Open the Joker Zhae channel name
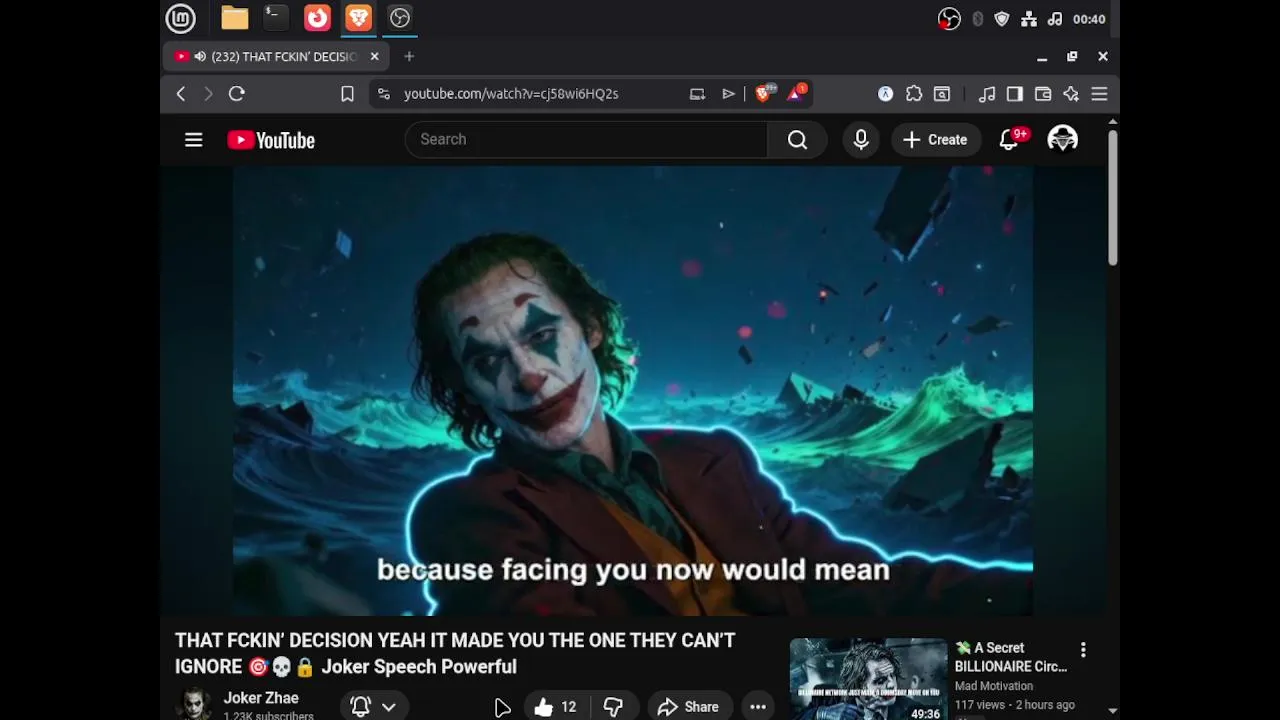Viewport: 1280px width, 720px height. 261,698
